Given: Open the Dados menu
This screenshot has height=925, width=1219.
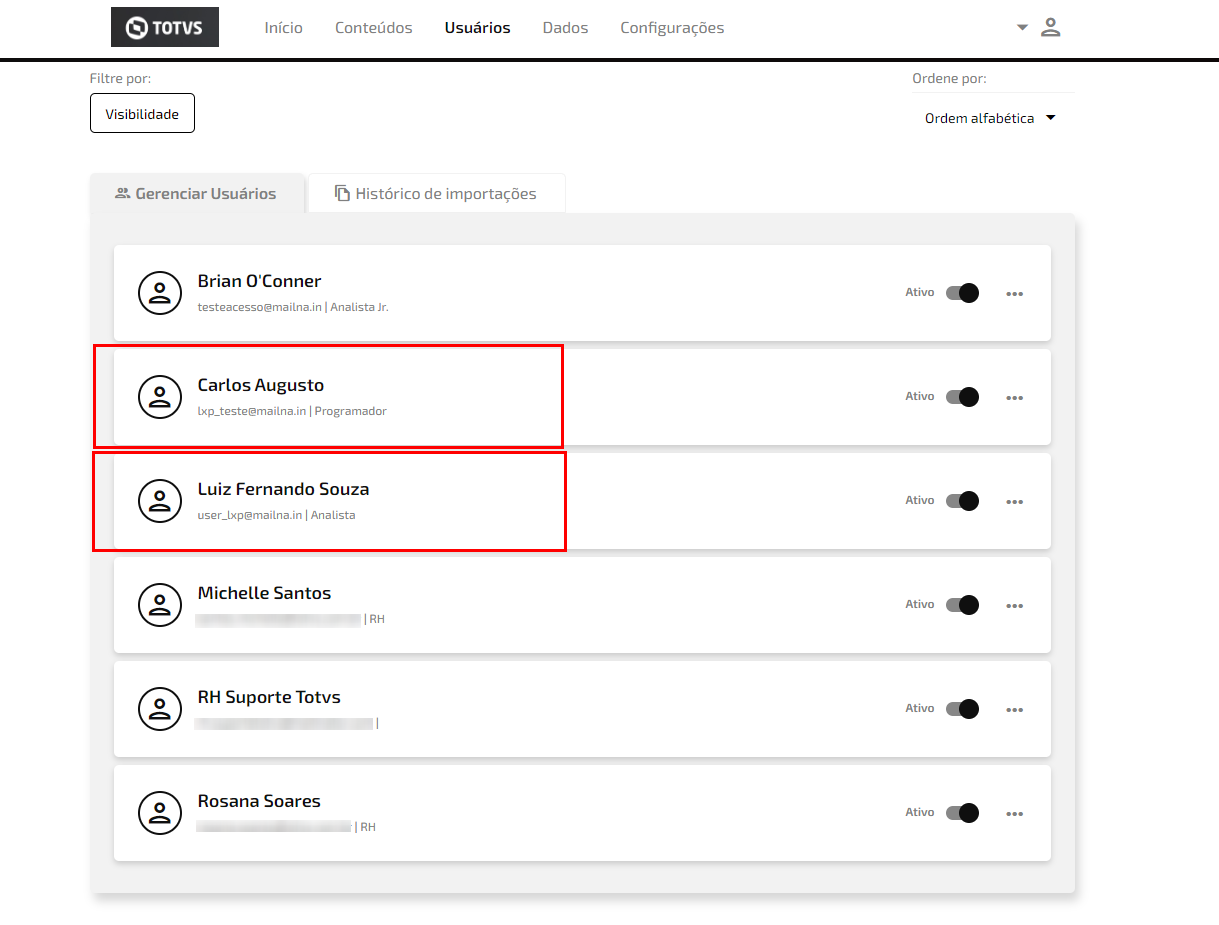Looking at the screenshot, I should (565, 28).
